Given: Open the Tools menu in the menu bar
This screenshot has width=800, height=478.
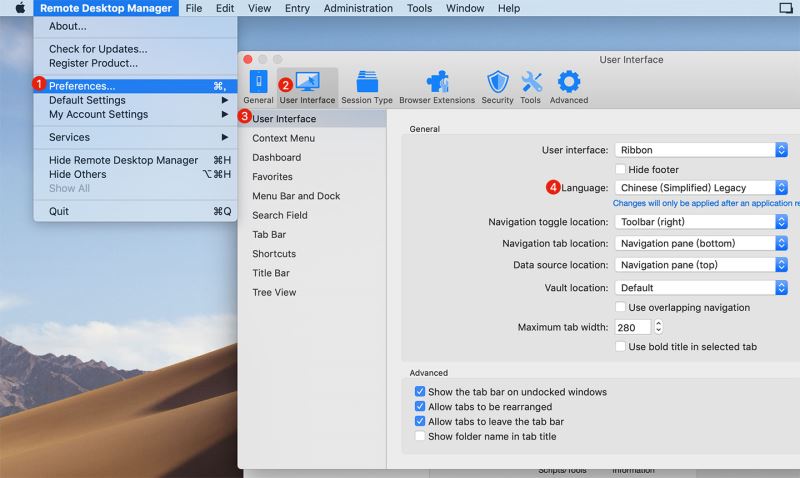Looking at the screenshot, I should pos(419,8).
